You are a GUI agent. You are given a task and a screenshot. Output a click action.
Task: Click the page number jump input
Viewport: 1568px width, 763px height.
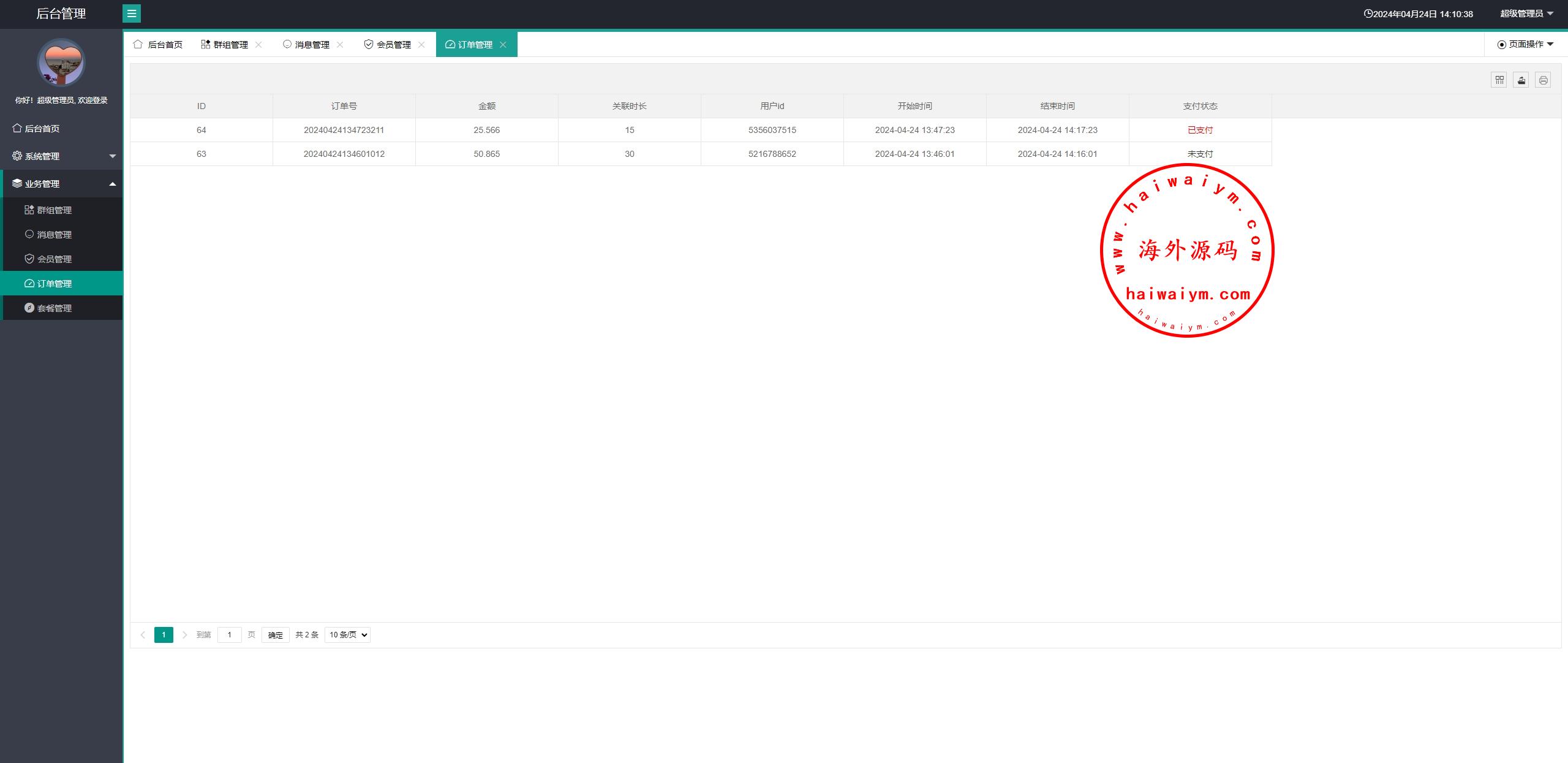click(x=230, y=635)
